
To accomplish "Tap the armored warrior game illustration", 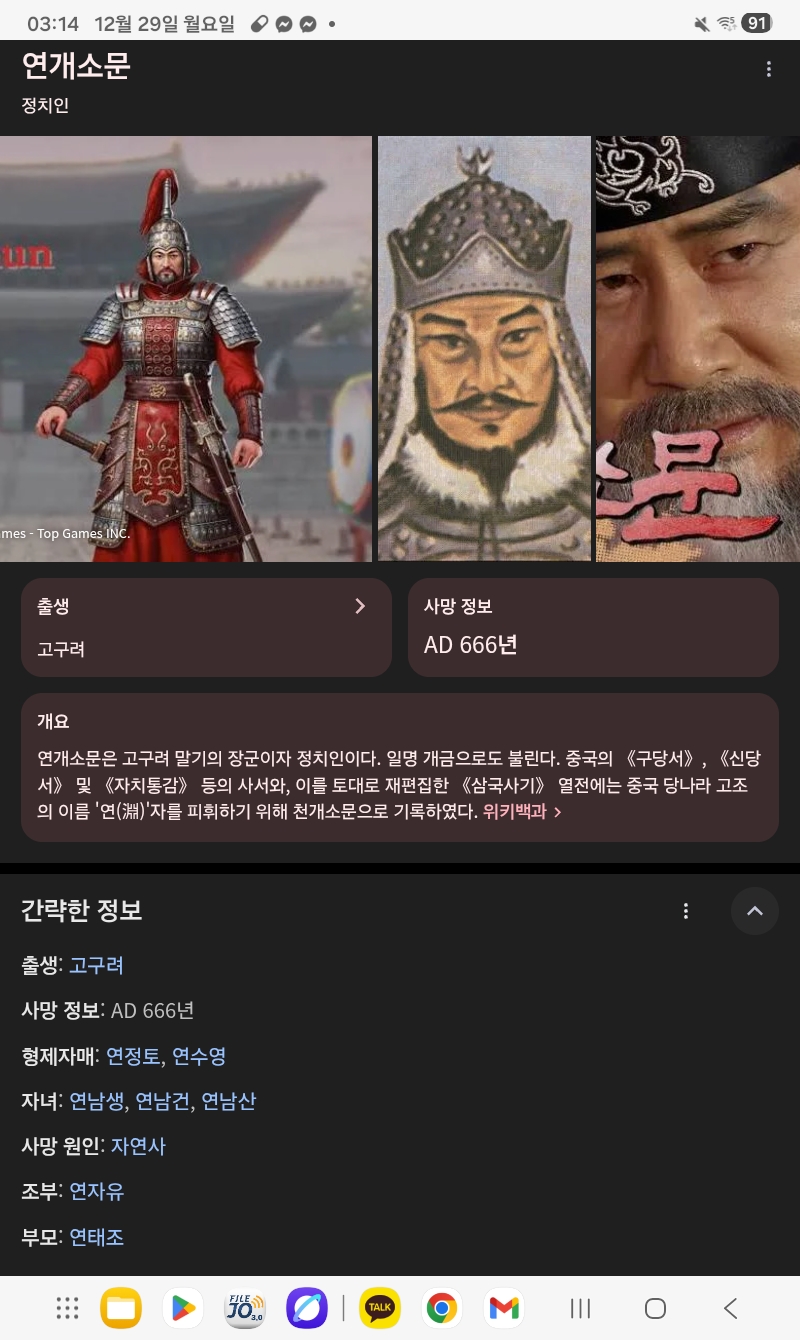I will pyautogui.click(x=186, y=349).
